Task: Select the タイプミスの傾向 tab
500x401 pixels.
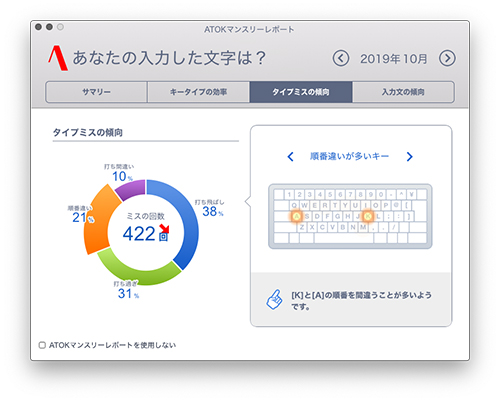Action: click(x=301, y=92)
